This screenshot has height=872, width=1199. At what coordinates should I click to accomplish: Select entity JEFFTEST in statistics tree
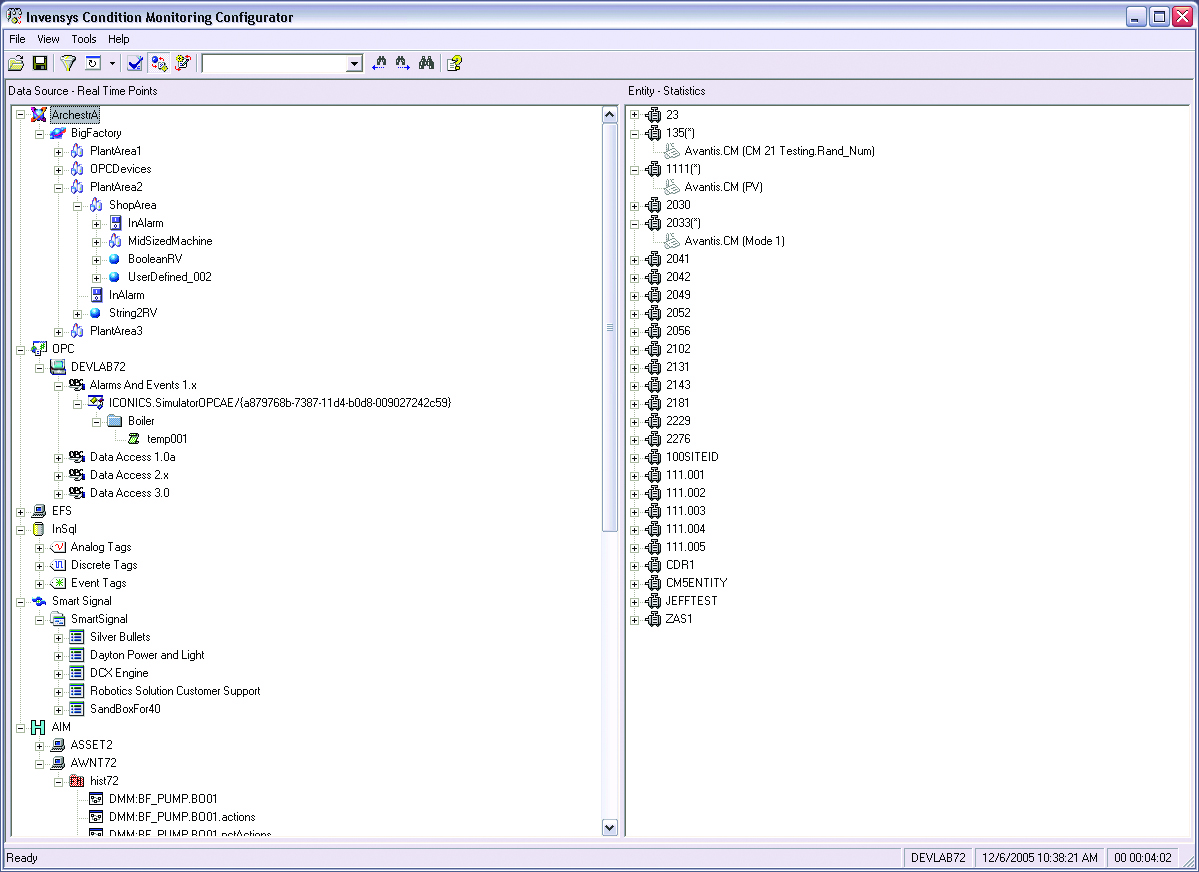click(691, 601)
